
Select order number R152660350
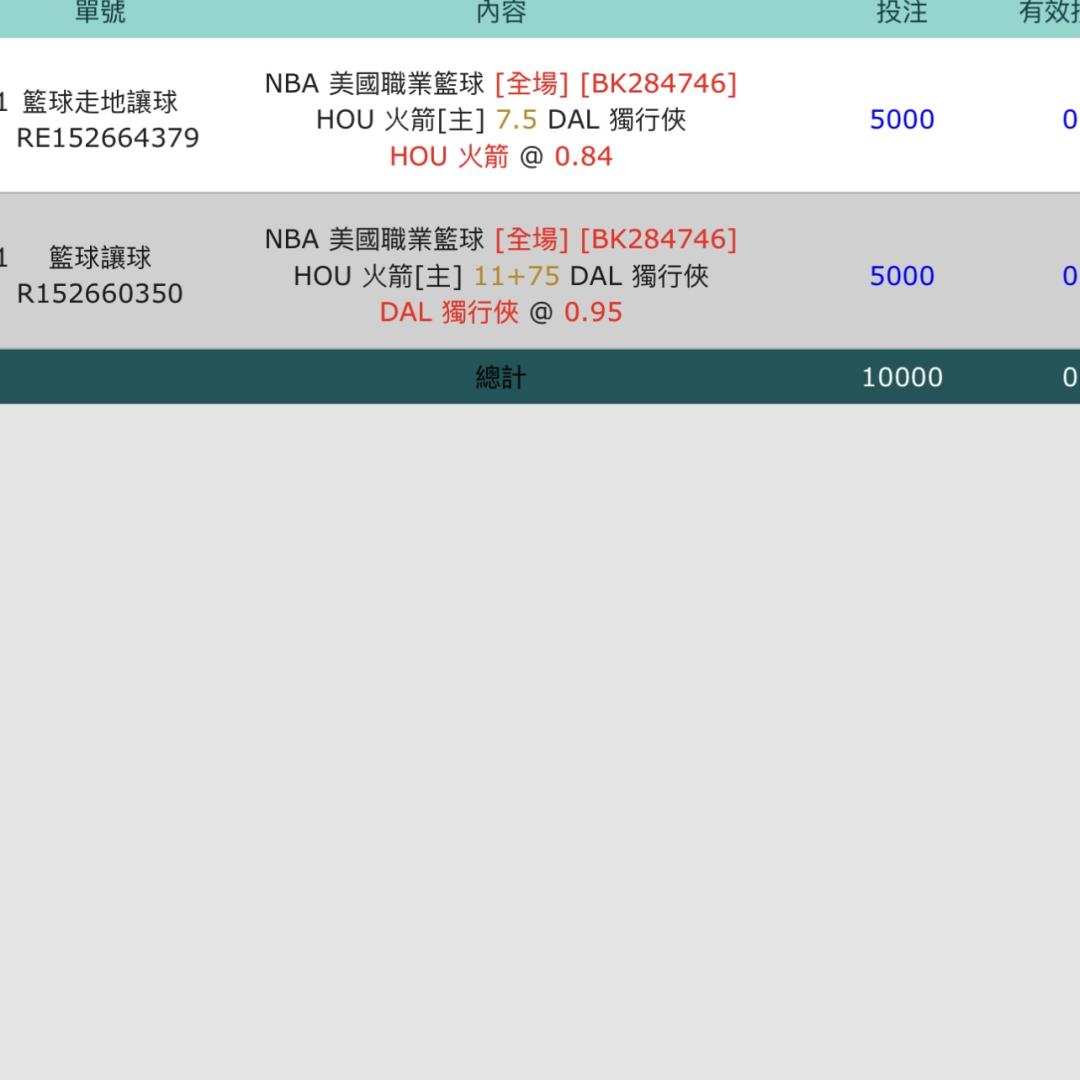pos(100,294)
